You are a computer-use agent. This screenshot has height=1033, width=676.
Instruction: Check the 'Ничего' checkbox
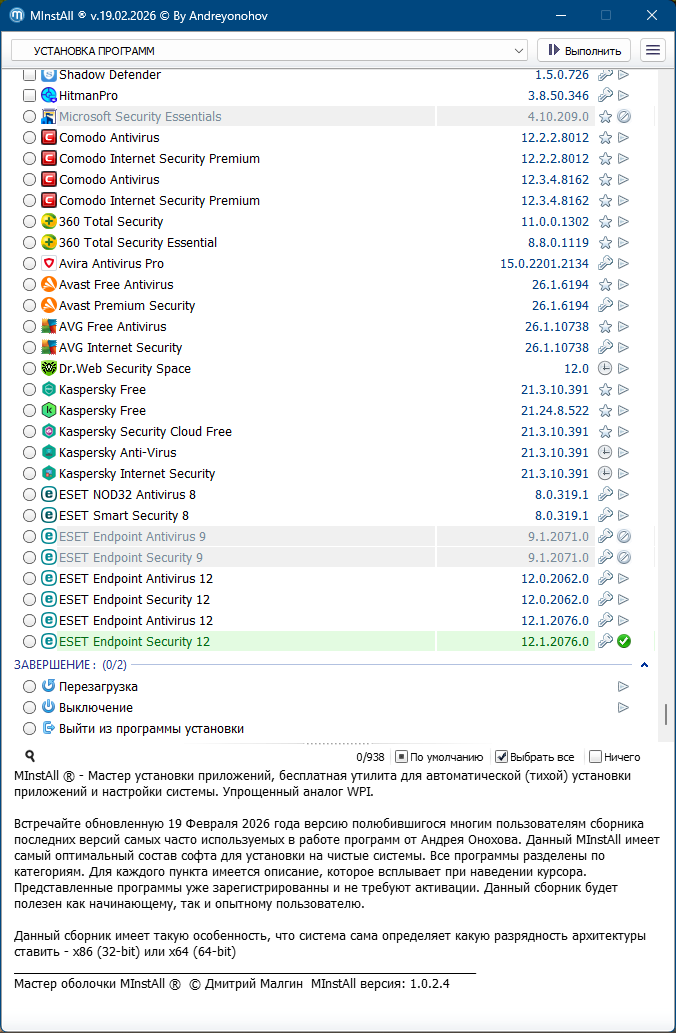pos(596,757)
